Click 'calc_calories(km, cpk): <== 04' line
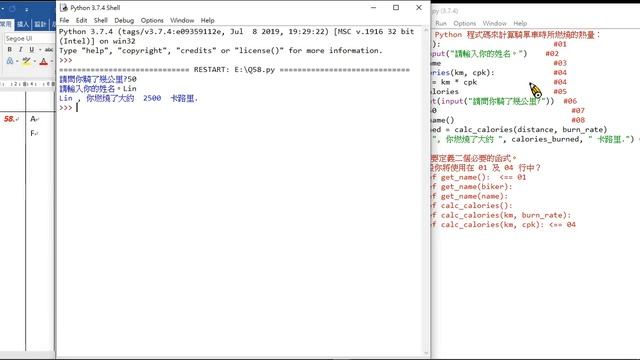 508,224
